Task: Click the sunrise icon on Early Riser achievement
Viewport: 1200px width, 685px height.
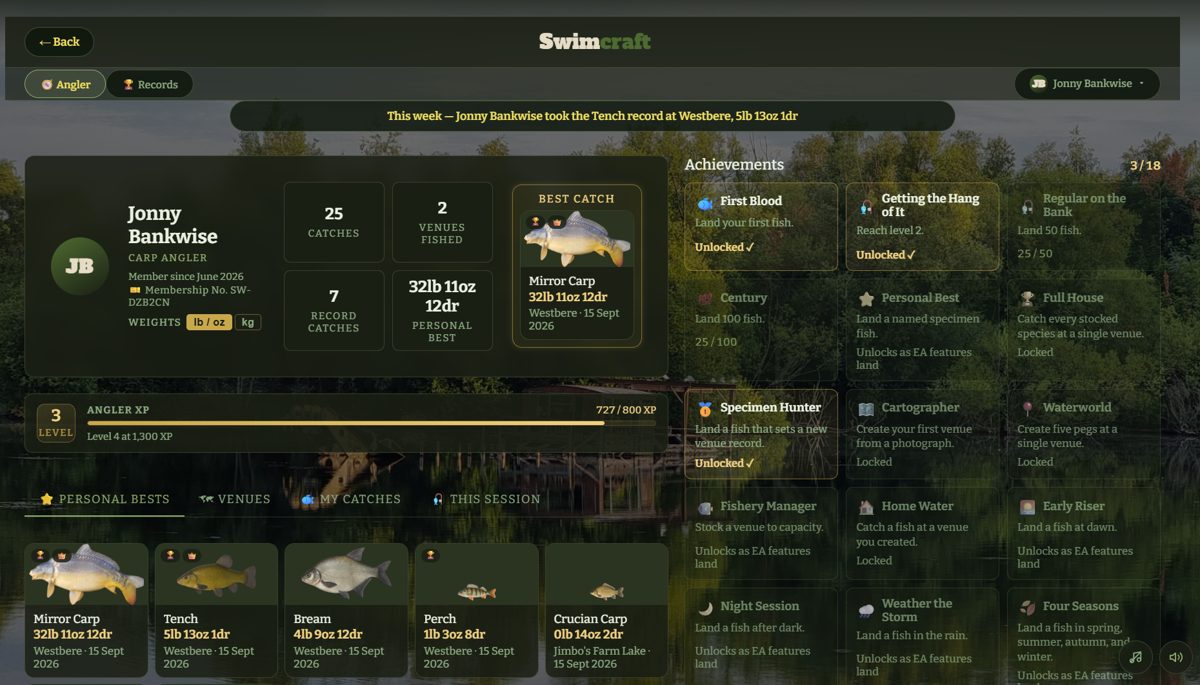Action: pyautogui.click(x=1027, y=507)
